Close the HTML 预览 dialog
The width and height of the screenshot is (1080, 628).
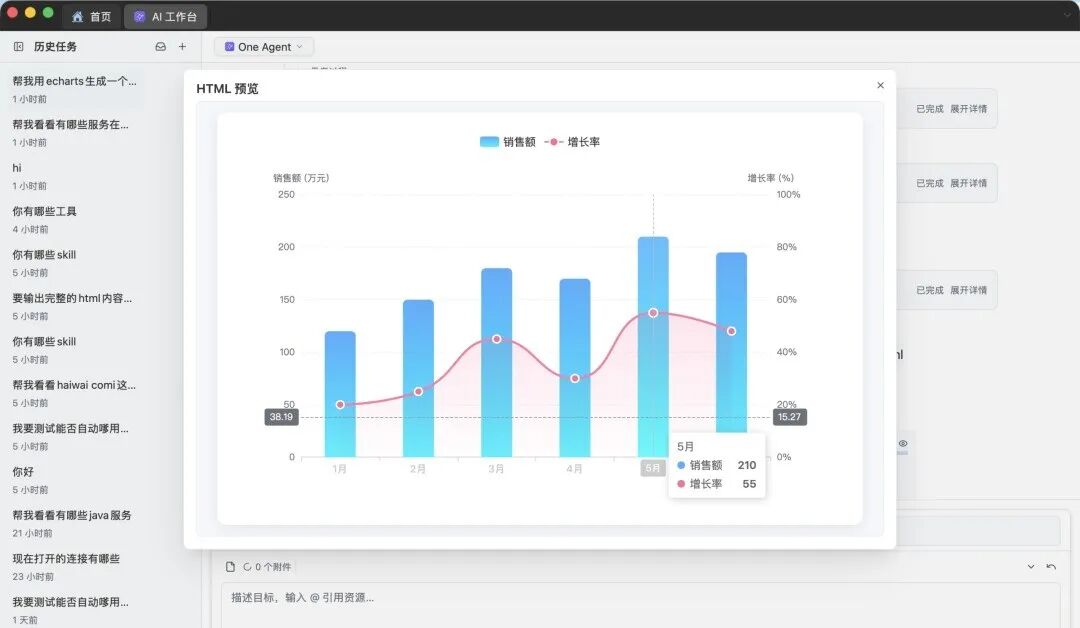point(880,85)
